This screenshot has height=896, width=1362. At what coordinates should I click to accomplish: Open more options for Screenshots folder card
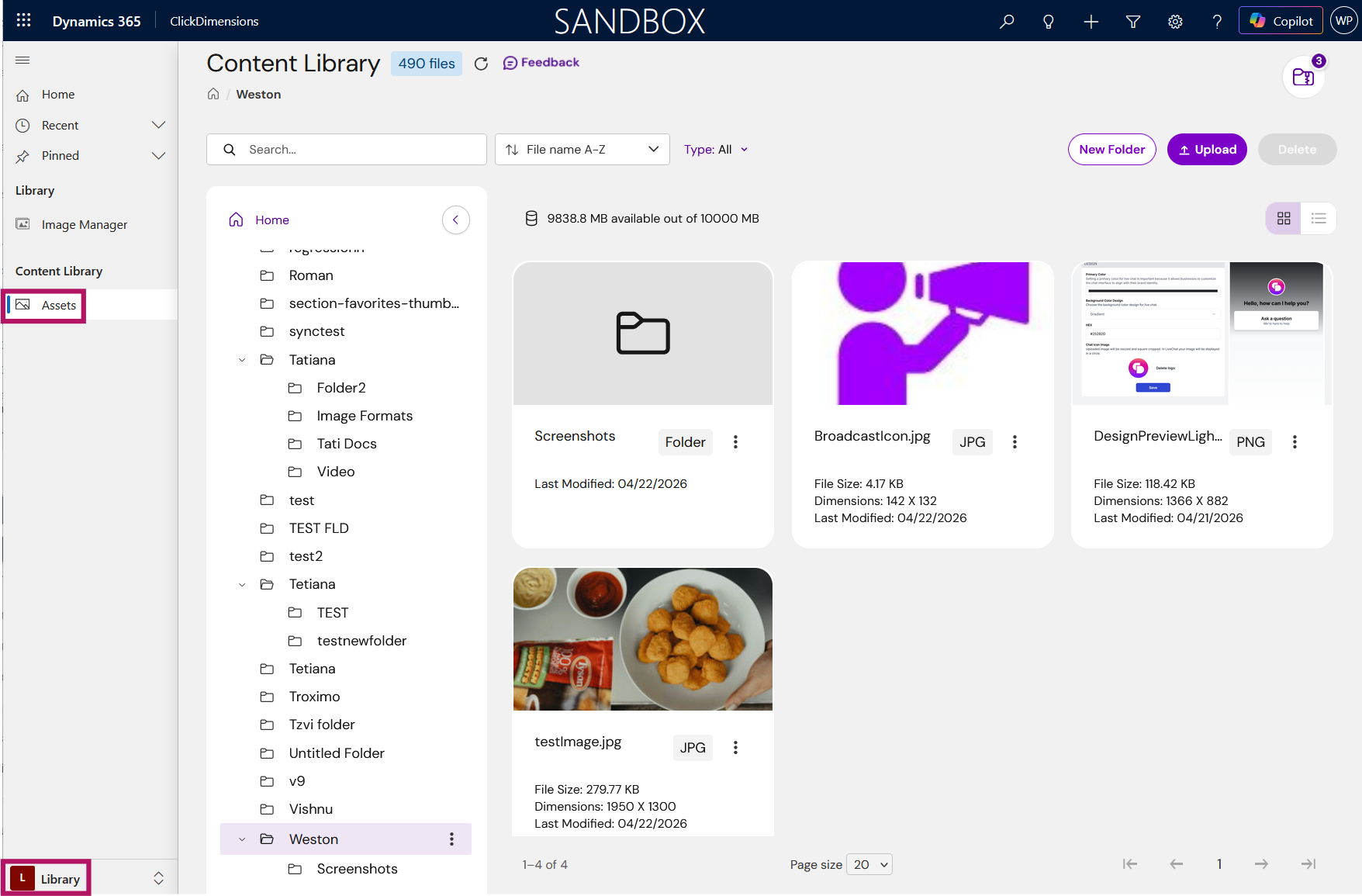coord(735,441)
